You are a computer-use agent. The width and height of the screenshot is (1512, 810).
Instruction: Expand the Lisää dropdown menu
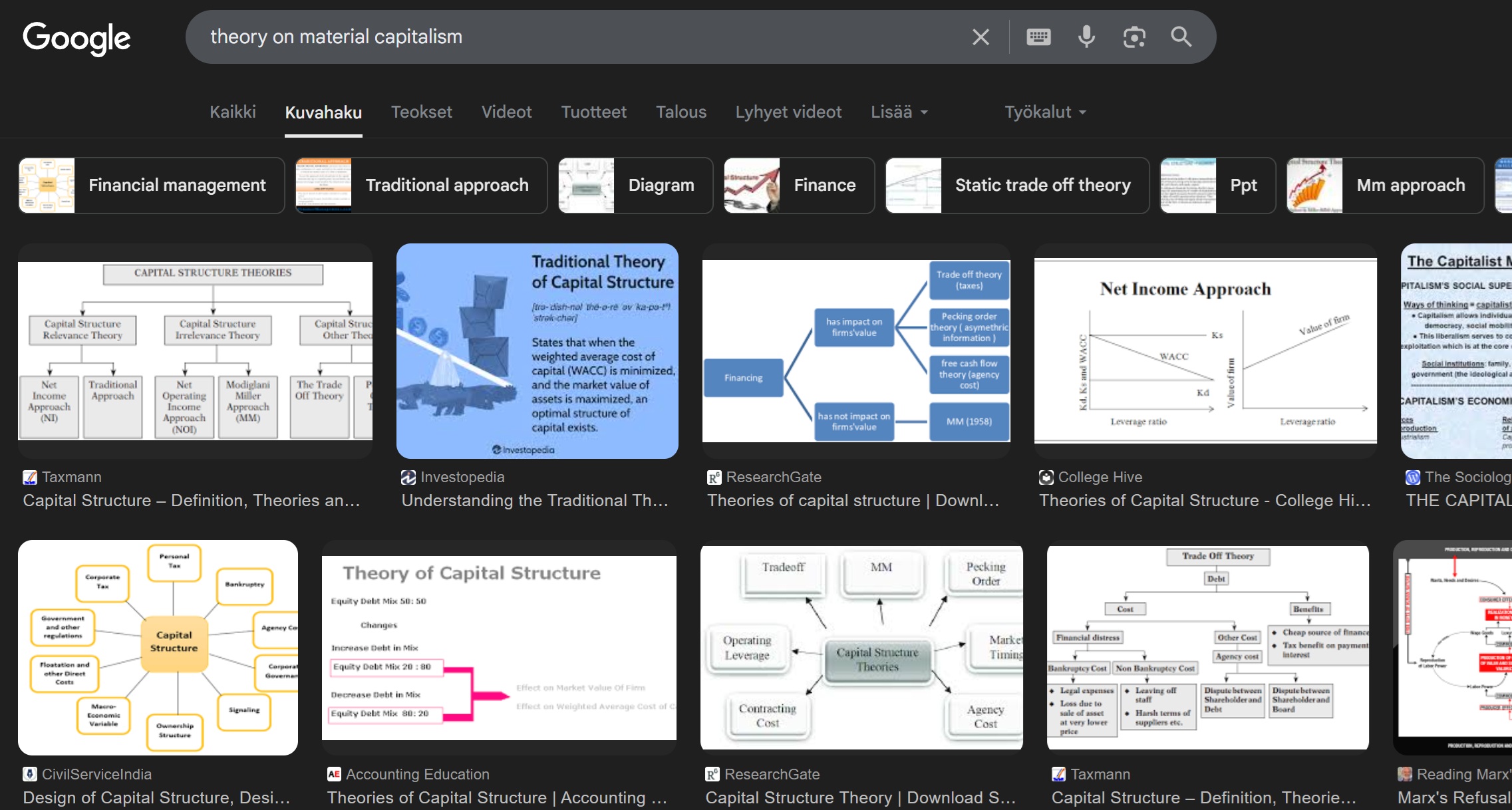click(x=899, y=112)
